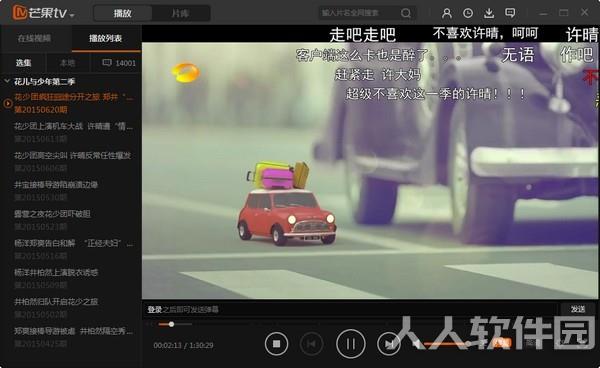Open the 14001 comments tab

tap(119, 63)
